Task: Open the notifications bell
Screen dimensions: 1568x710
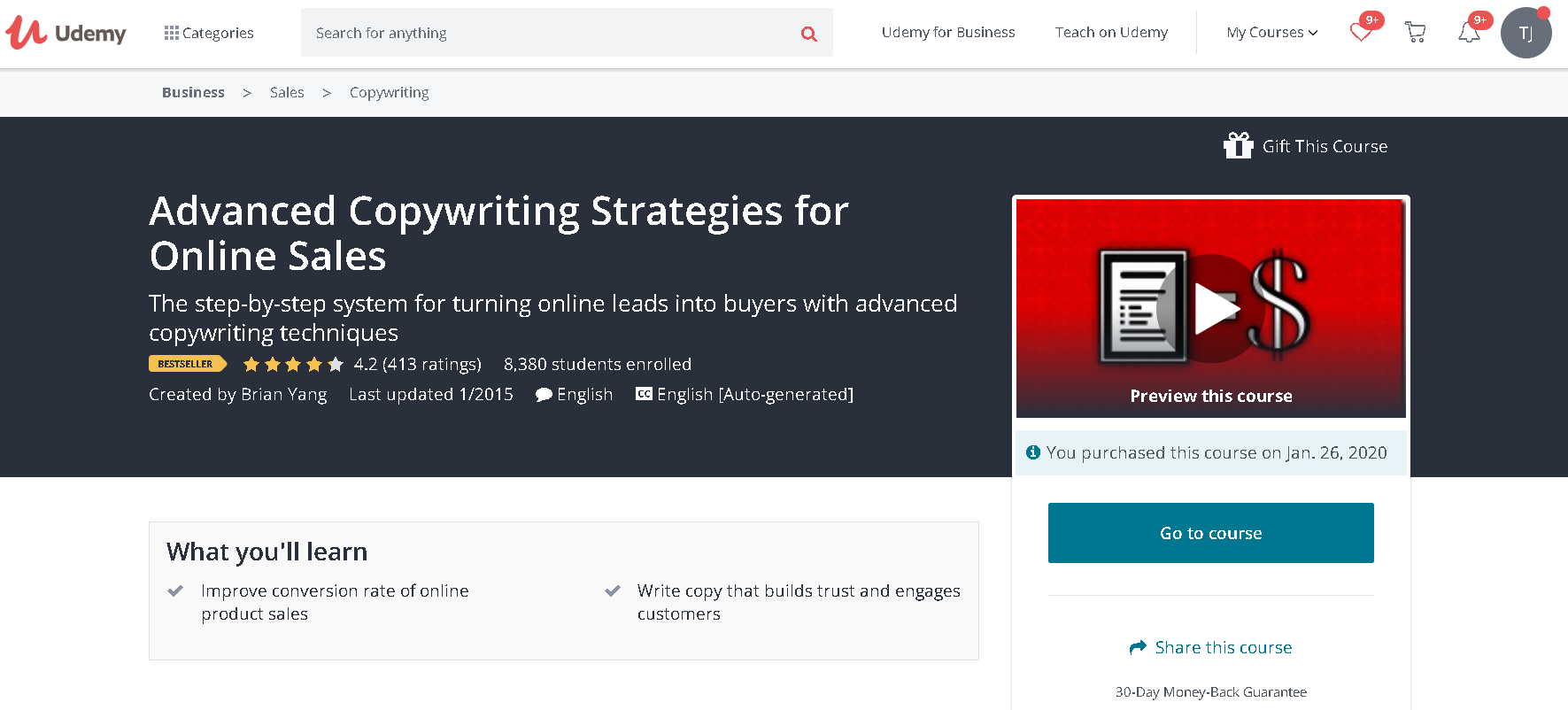Action: coord(1469,33)
